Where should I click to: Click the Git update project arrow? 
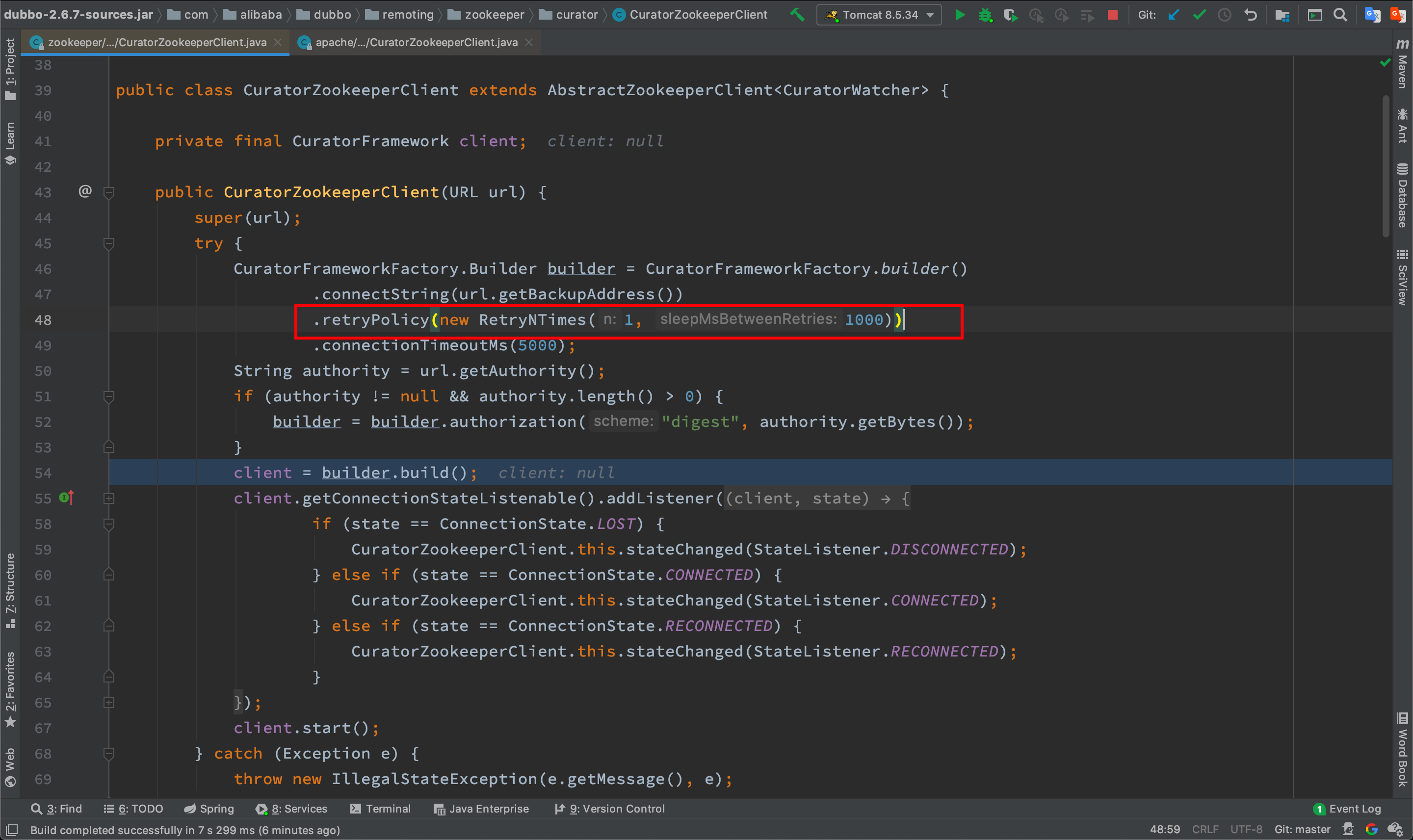pyautogui.click(x=1174, y=15)
